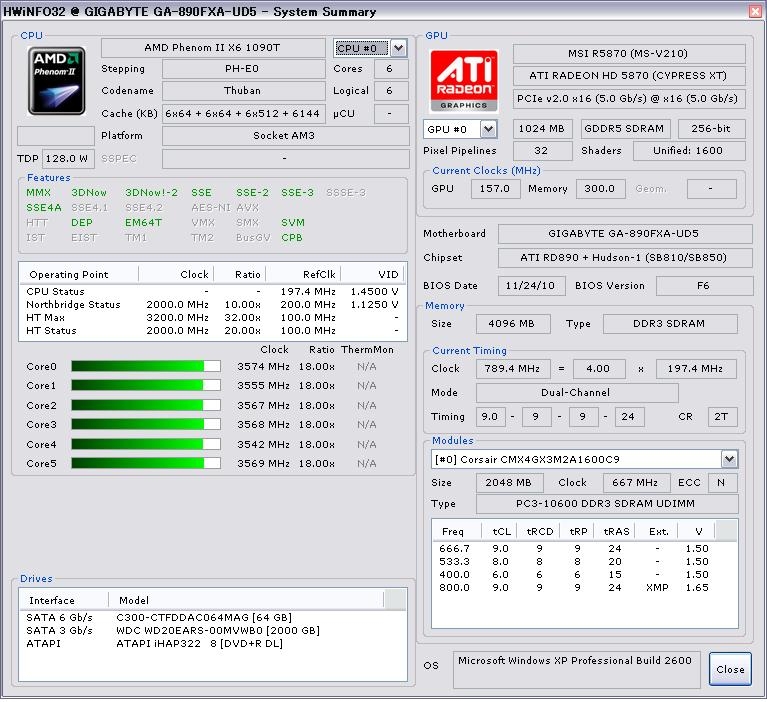Viewport: 767px width, 702px height.
Task: Click the AMD Phenom II X6 1090T name field
Action: point(218,48)
